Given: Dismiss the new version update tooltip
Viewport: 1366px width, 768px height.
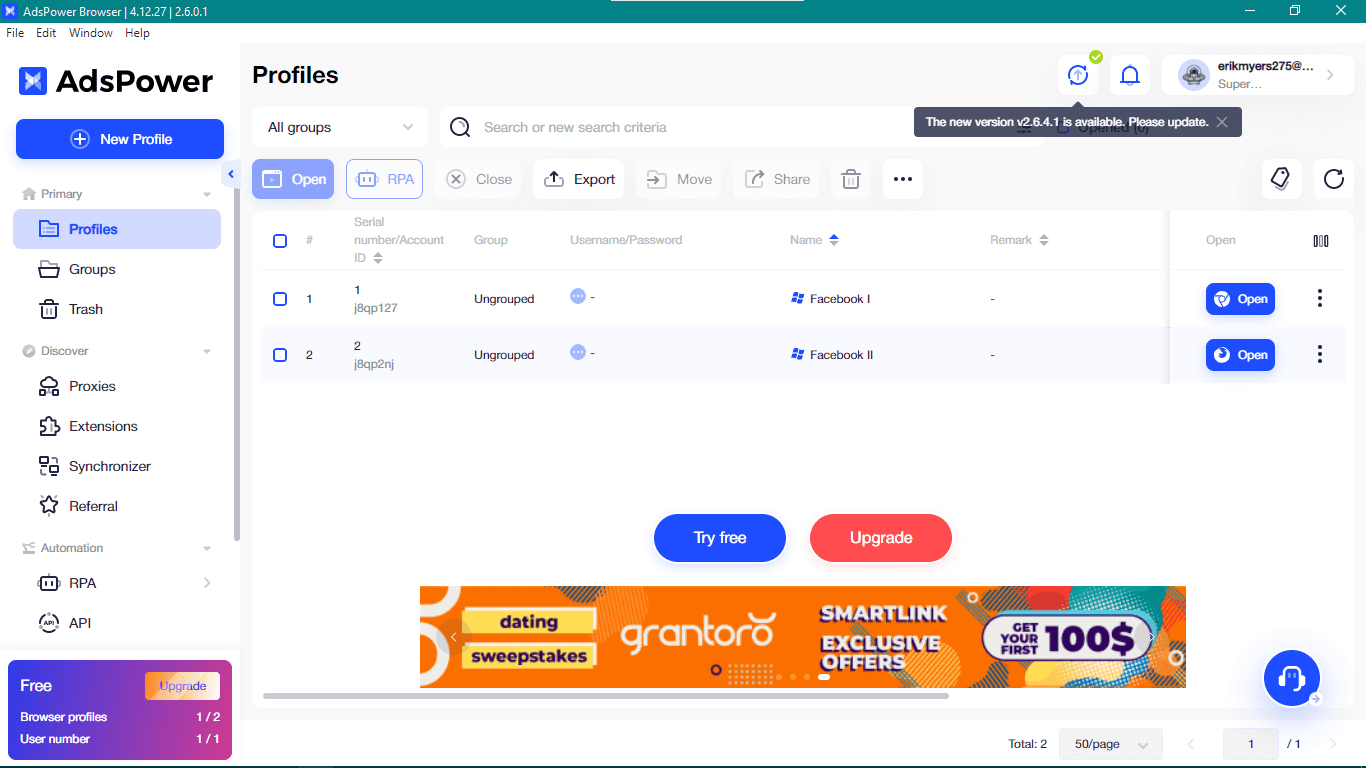Looking at the screenshot, I should 1222,122.
